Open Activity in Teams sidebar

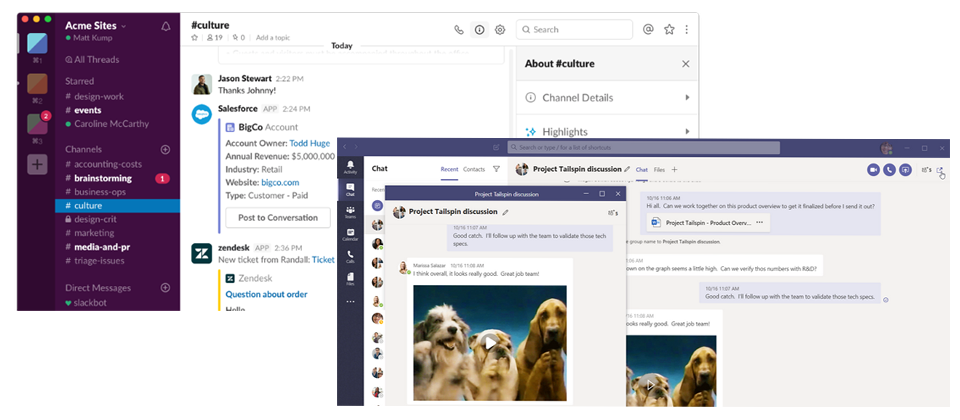click(350, 168)
